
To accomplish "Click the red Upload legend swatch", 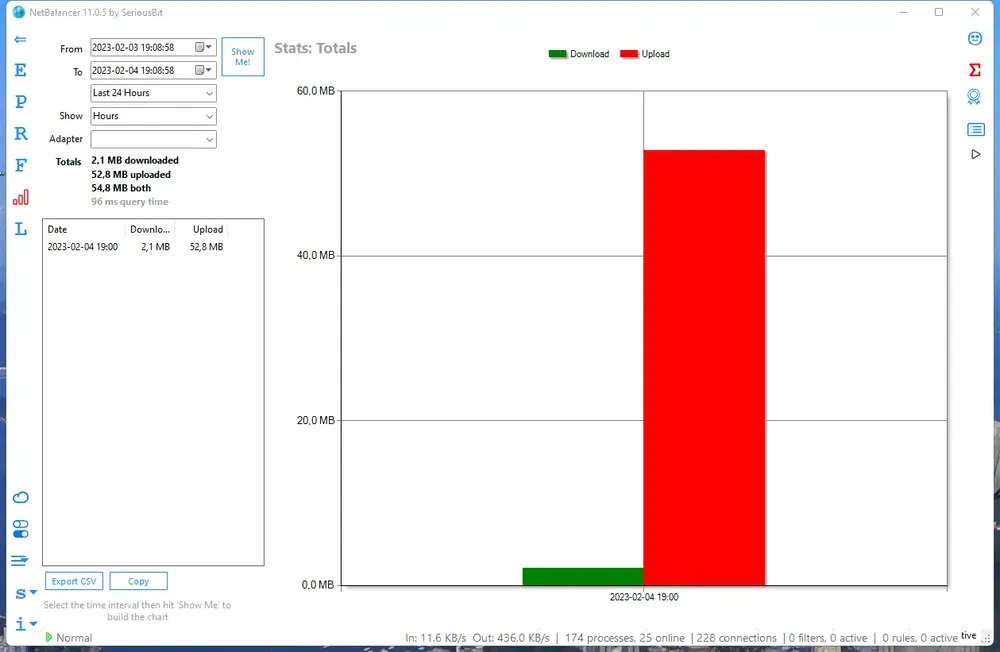I will [x=629, y=54].
